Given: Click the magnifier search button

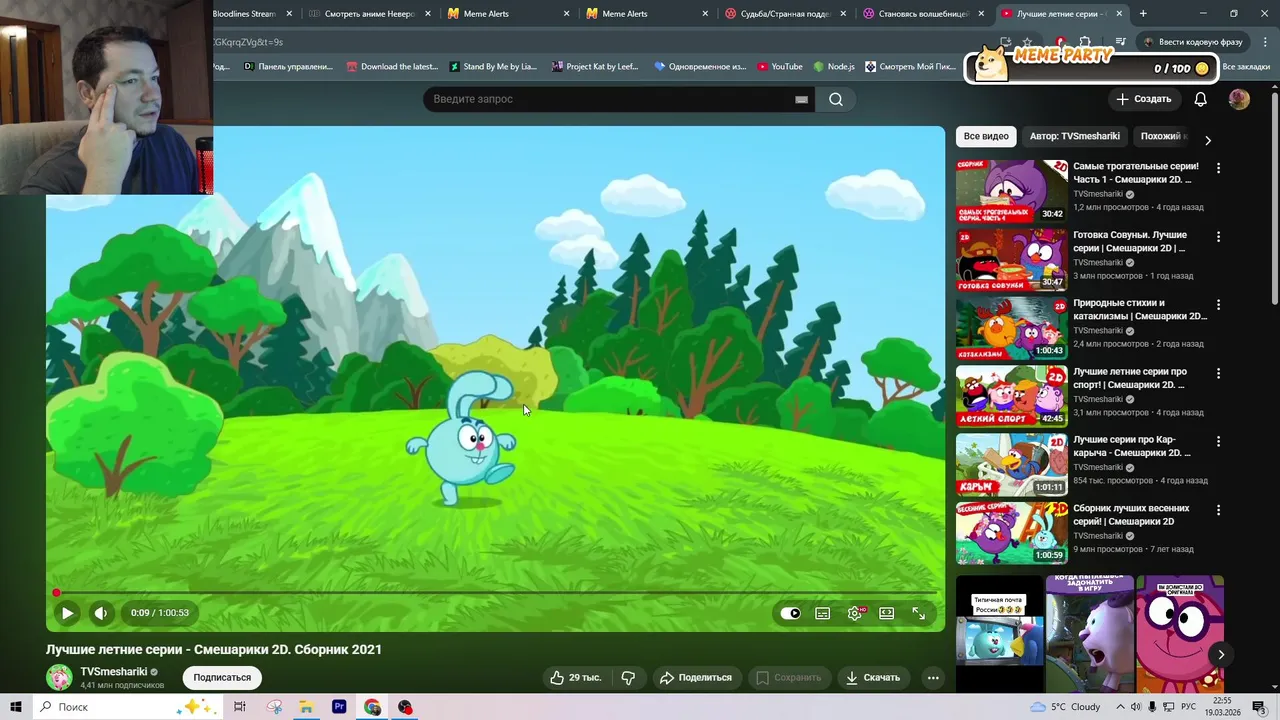Looking at the screenshot, I should tap(836, 99).
